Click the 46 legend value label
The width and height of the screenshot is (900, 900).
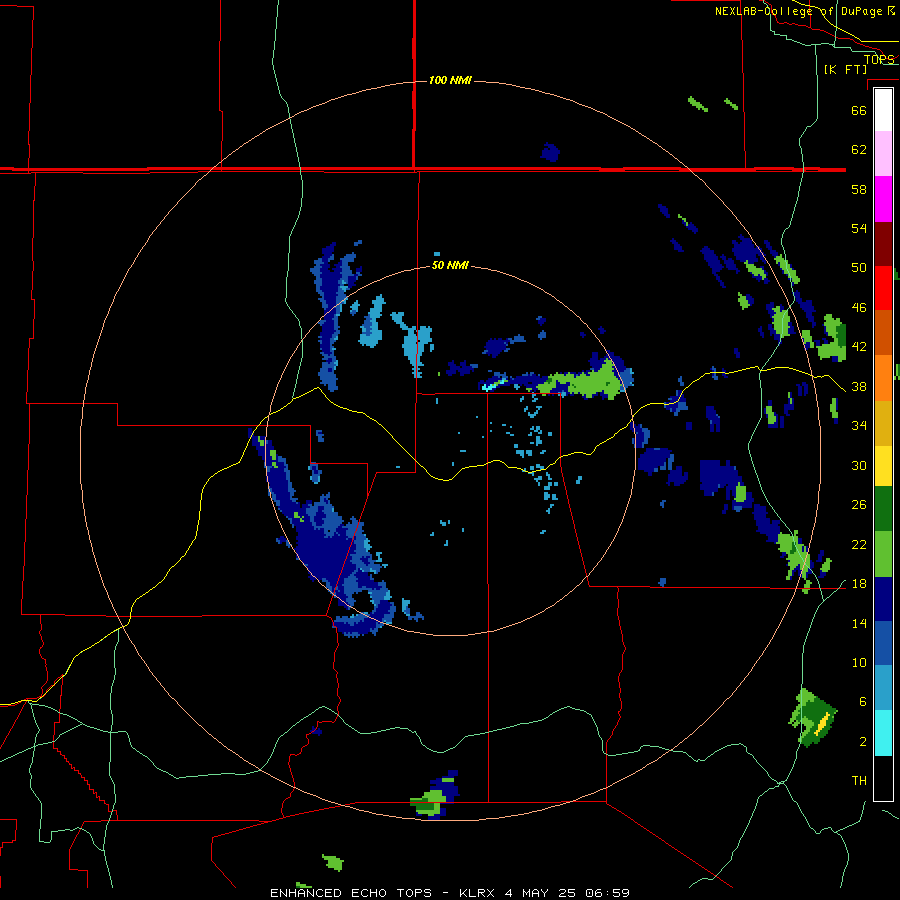[x=859, y=307]
